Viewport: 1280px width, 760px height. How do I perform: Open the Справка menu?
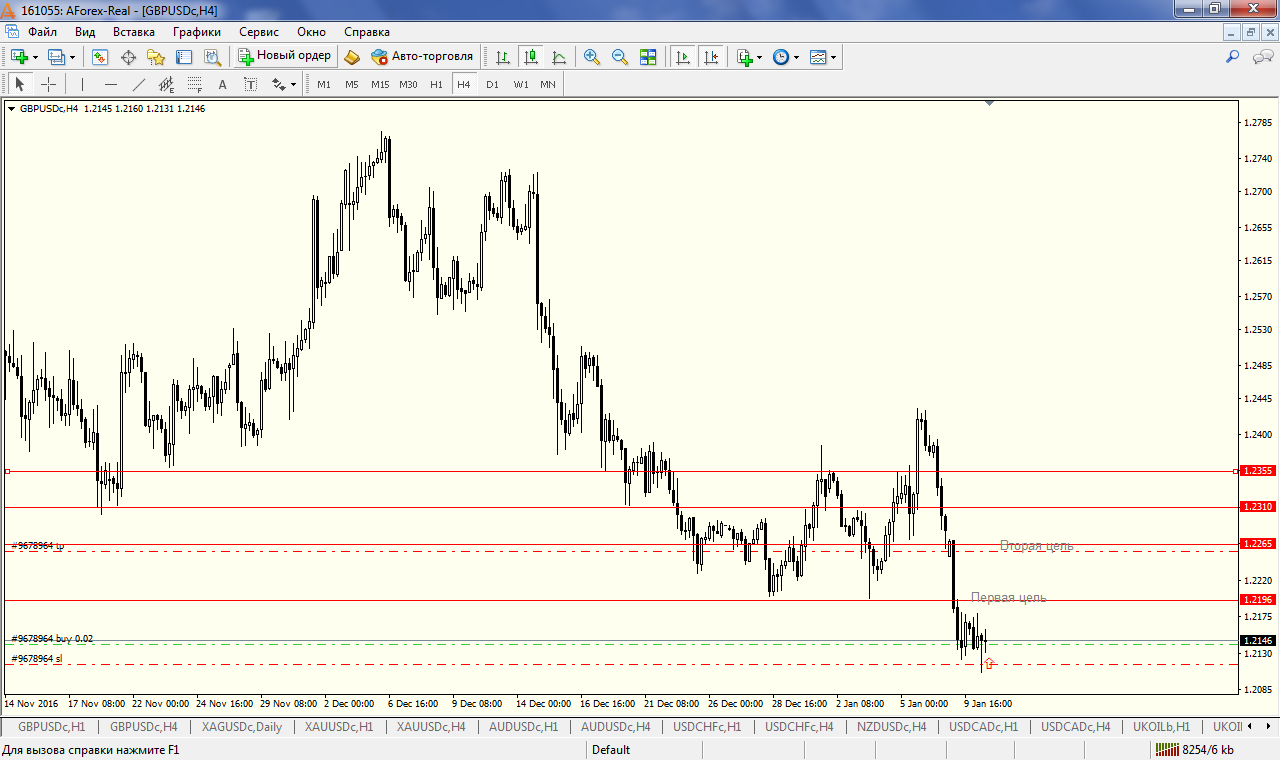[x=367, y=32]
